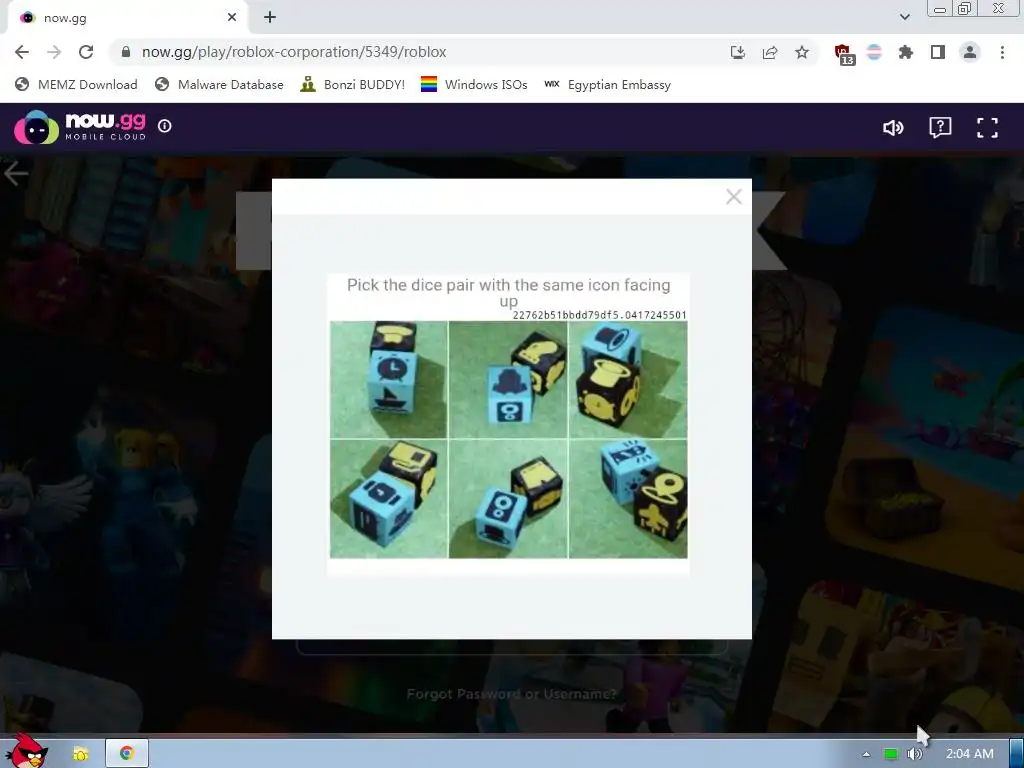
Task: Open the Malware Database bookmark
Action: click(219, 84)
